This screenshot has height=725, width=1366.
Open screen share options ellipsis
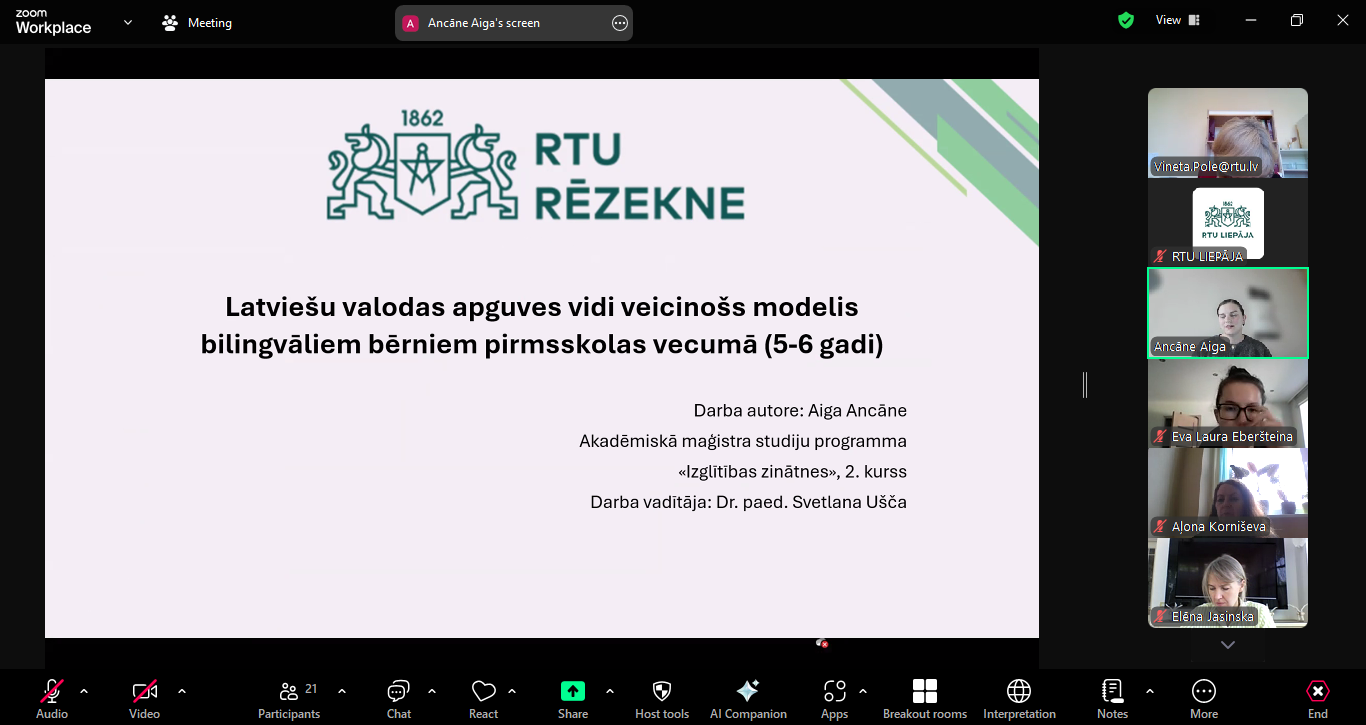620,23
